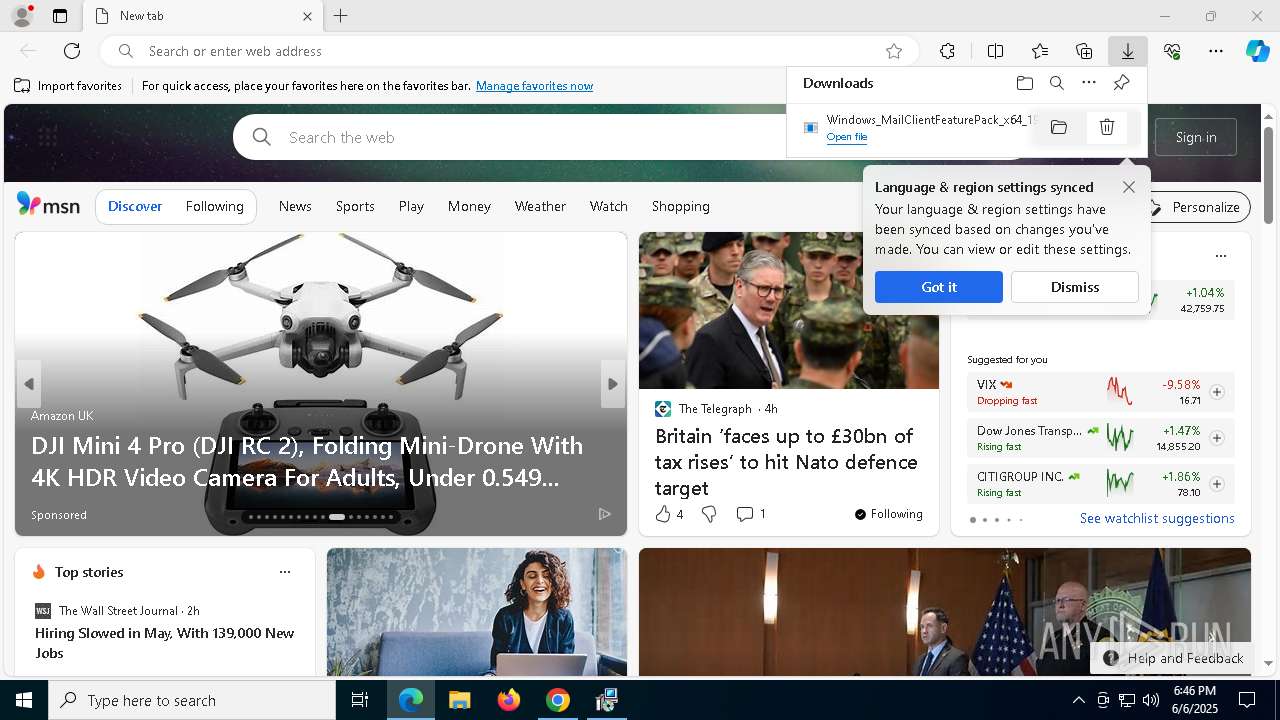Open Top stories more options
1280x720 pixels.
(x=285, y=572)
